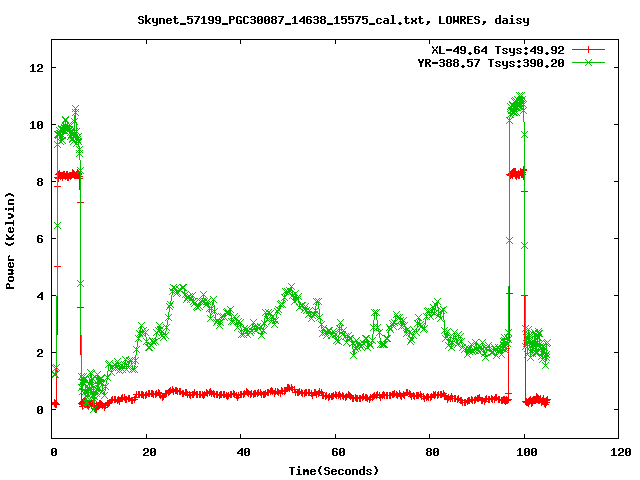Click the Power (Kelvin) y-axis label

pyautogui.click(x=10, y=240)
